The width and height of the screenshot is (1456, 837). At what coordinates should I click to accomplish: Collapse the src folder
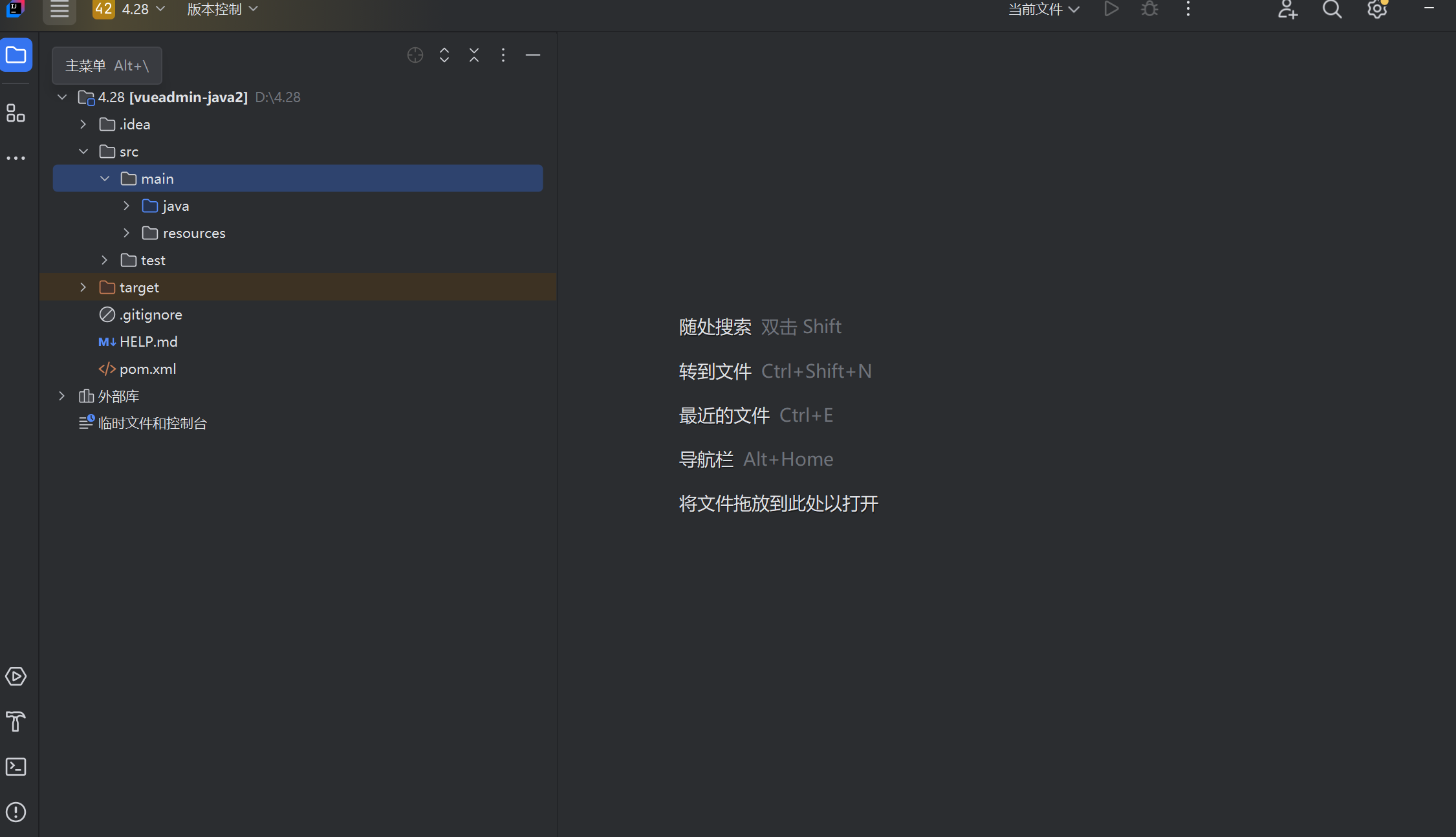point(83,151)
